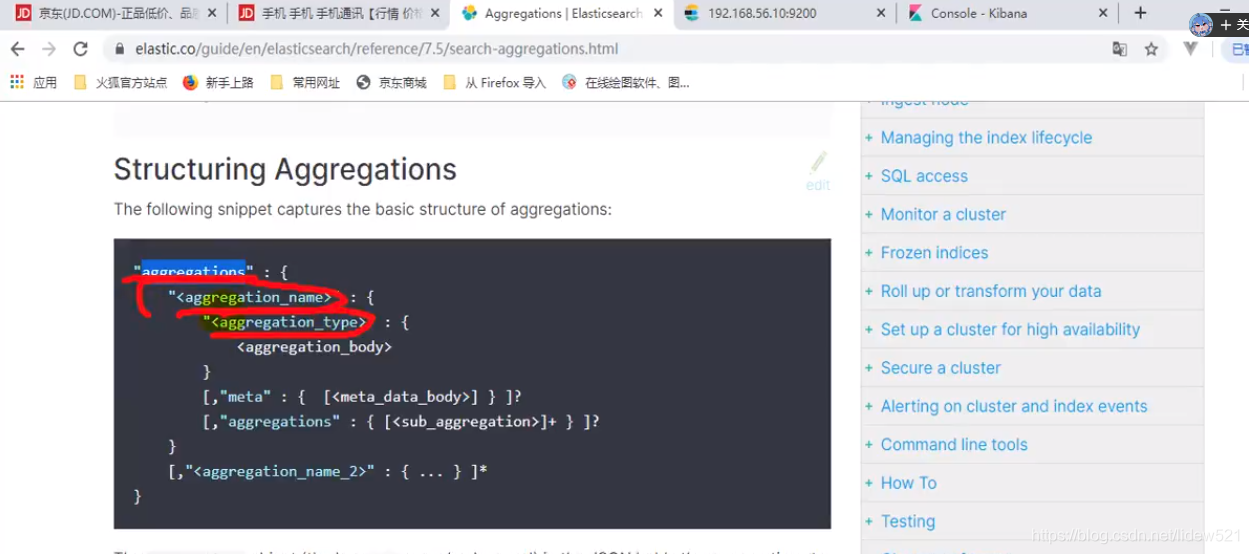Go forward to the next page

tap(48, 49)
